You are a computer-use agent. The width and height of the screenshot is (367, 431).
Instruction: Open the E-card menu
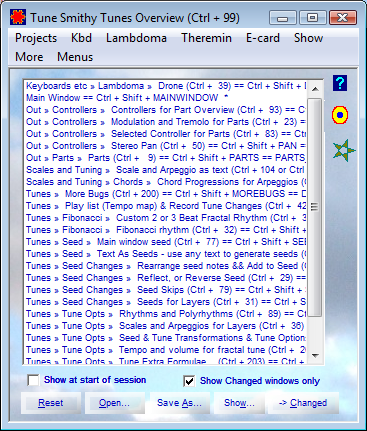point(263,38)
